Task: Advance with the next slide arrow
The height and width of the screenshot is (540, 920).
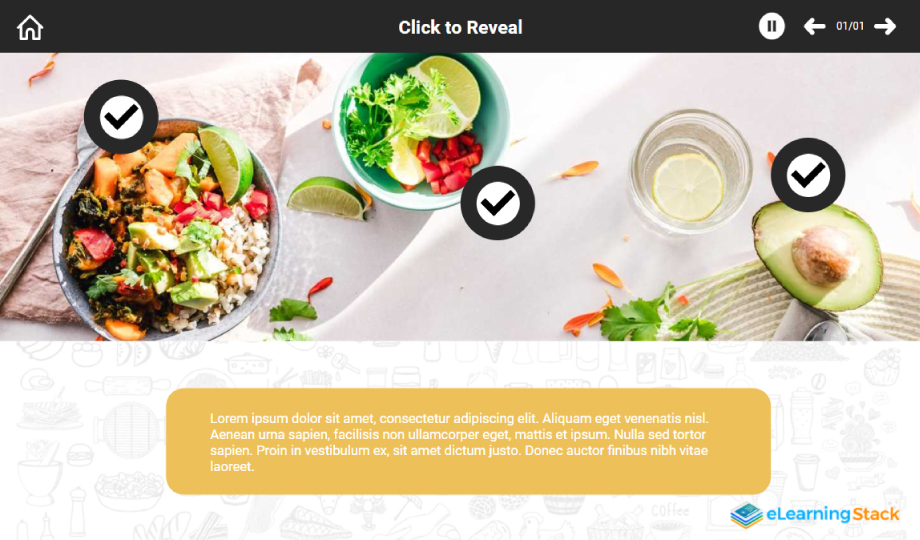Action: pos(885,26)
